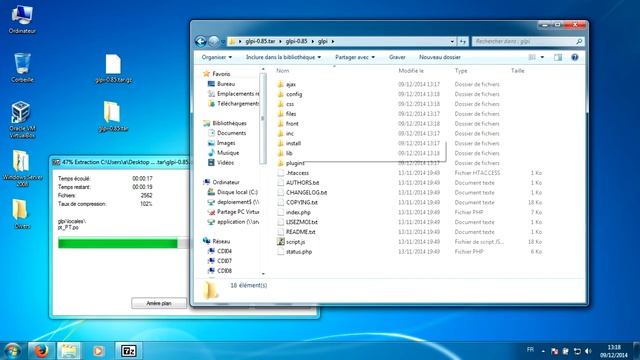Open the Corbeille recycle bin icon
This screenshot has width=640, height=360.
22,68
